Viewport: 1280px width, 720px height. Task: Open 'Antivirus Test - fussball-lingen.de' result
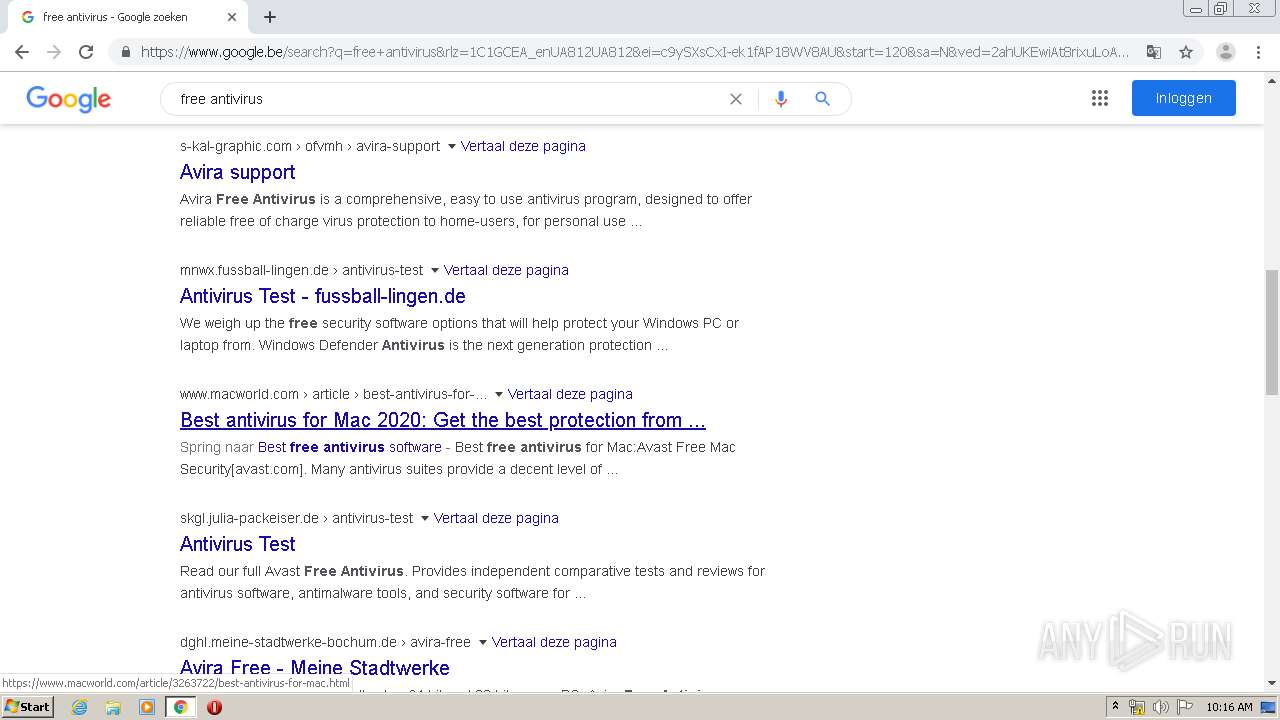tap(323, 296)
